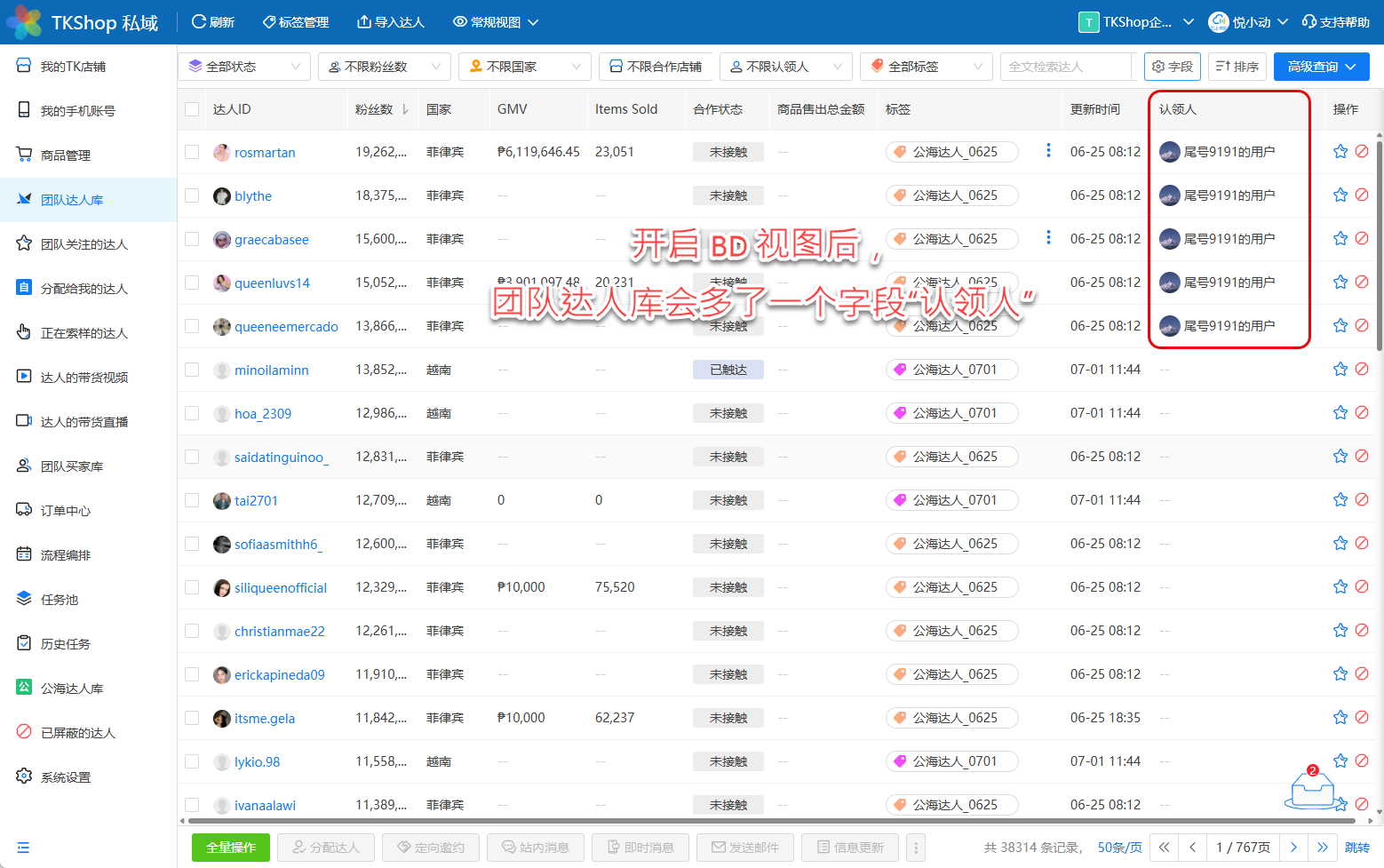The image size is (1384, 868).
Task: Click the 全量操作 green button
Action: [x=231, y=848]
